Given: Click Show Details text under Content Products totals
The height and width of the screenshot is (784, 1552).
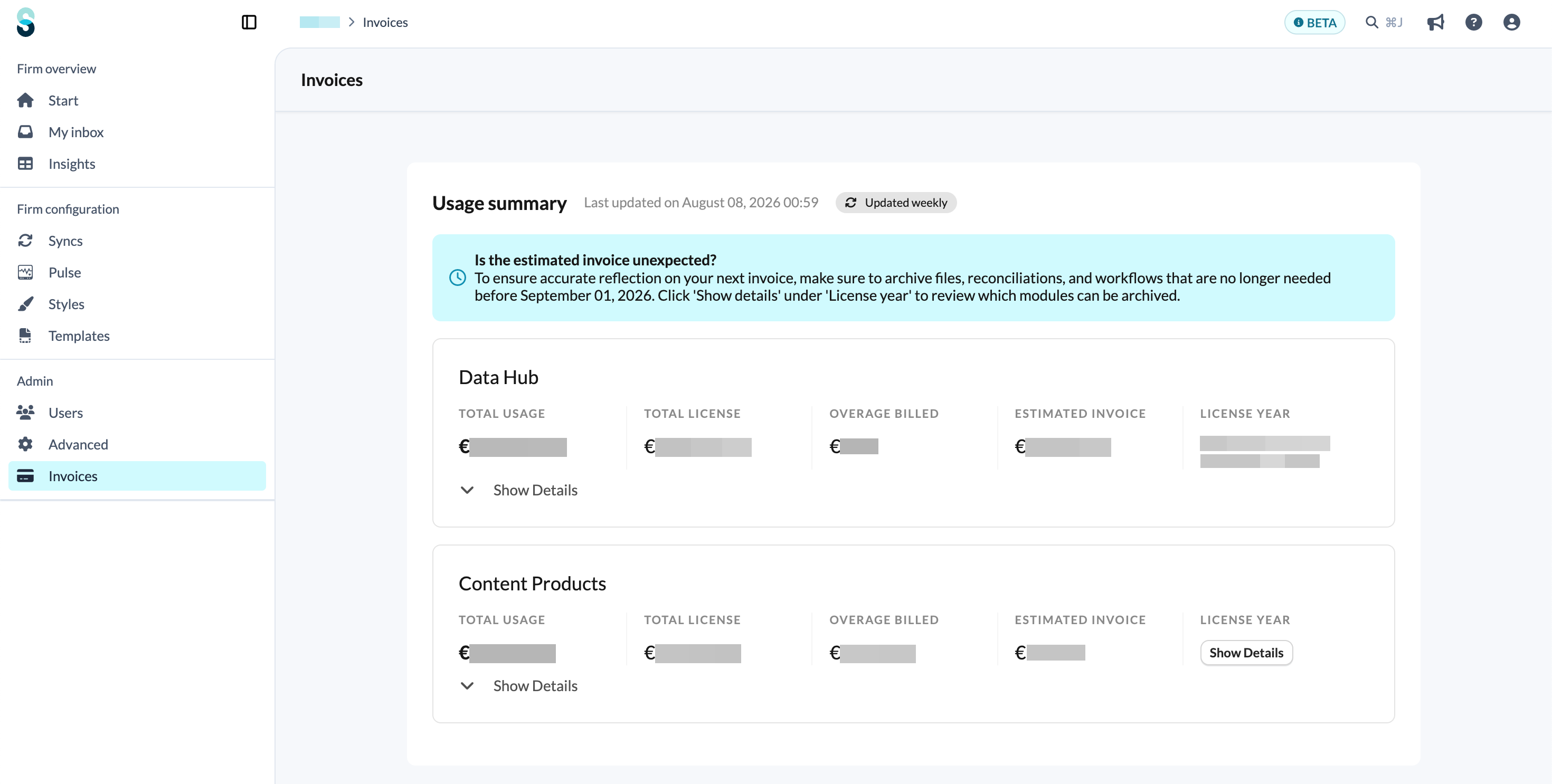Looking at the screenshot, I should coord(535,686).
